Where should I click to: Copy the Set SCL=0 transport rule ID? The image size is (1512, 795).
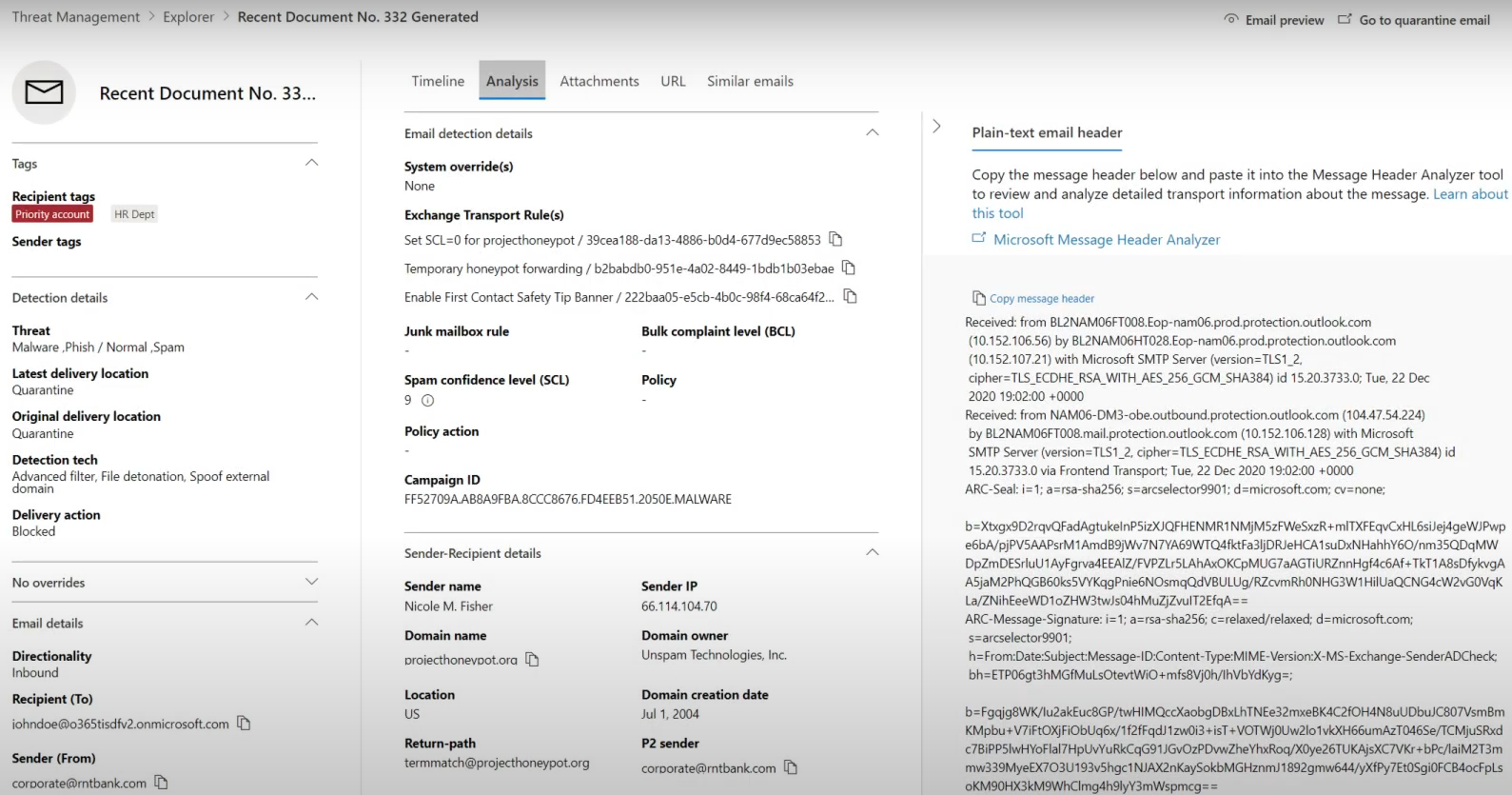(x=835, y=239)
